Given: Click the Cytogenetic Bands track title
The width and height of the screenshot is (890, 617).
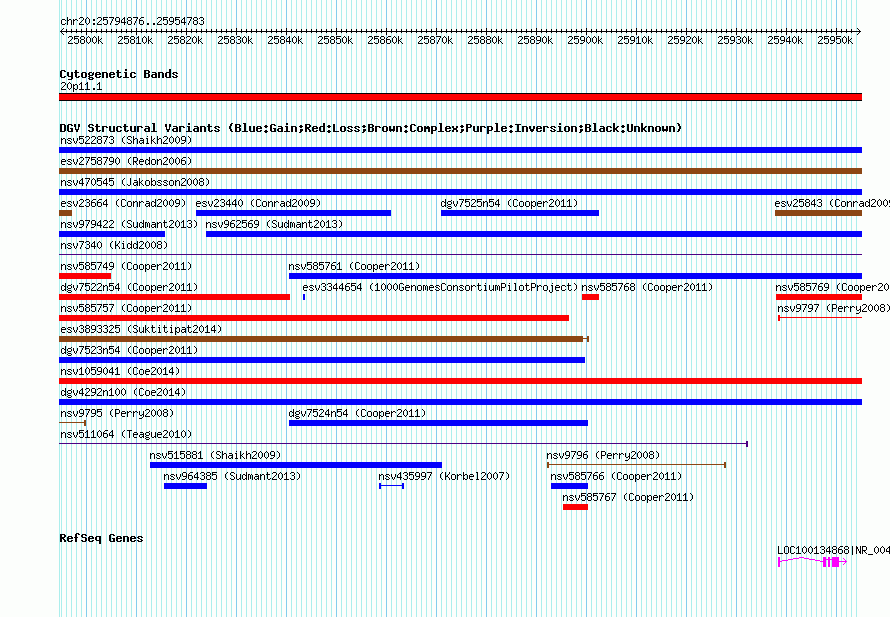Looking at the screenshot, I should coord(119,74).
